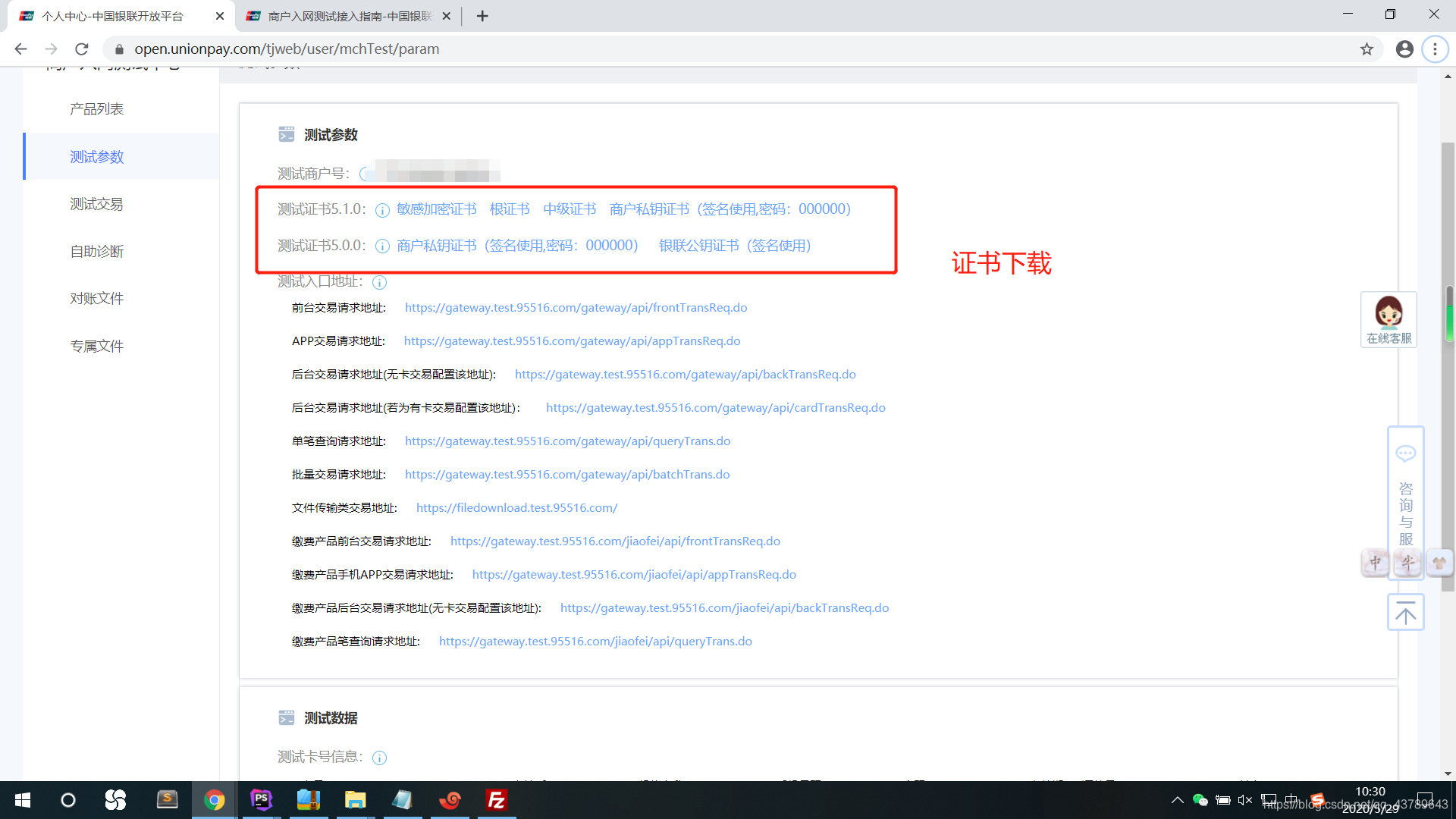Download 敏感加密证书 certificate
This screenshot has height=819, width=1456.
pyautogui.click(x=436, y=209)
